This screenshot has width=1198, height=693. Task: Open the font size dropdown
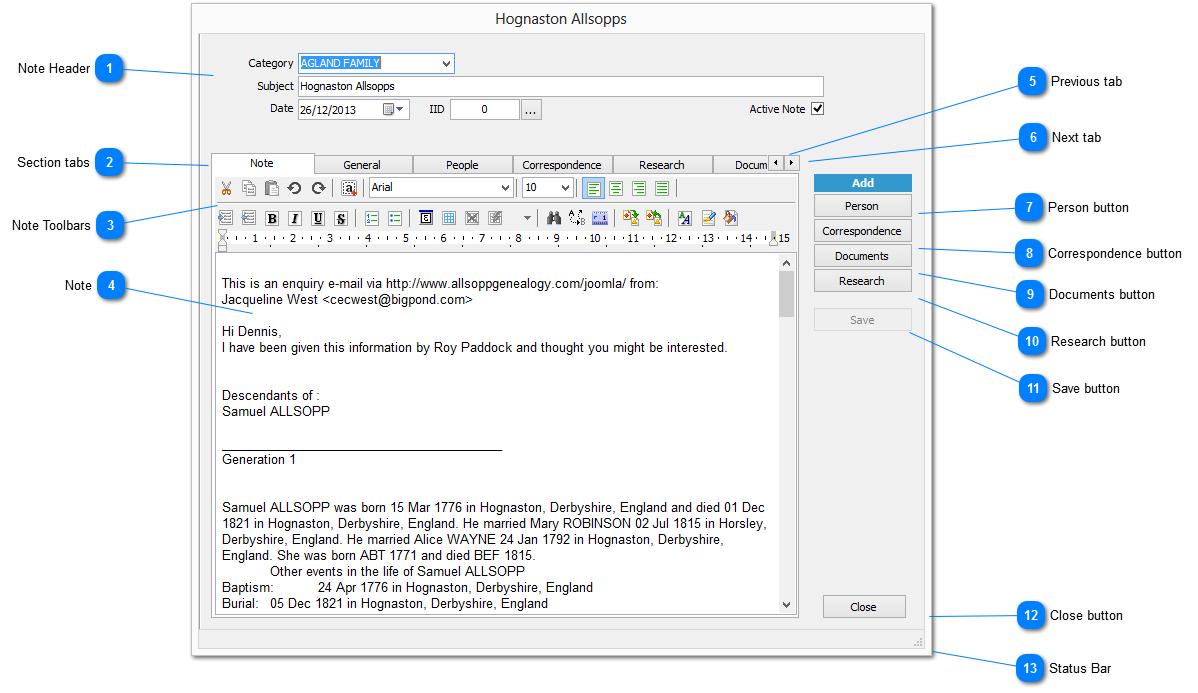click(x=566, y=188)
